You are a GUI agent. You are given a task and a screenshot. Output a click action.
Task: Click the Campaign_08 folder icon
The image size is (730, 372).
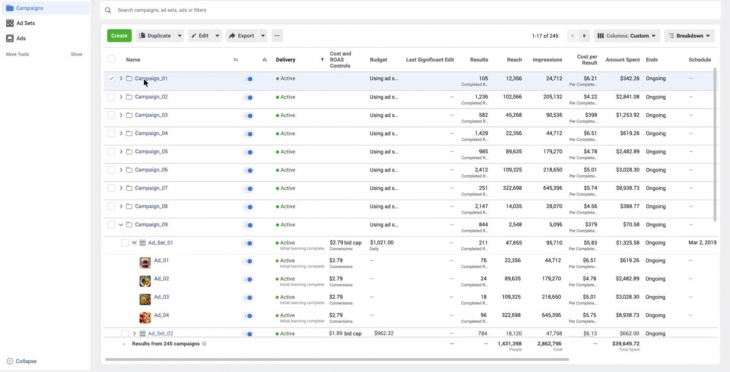tap(129, 206)
